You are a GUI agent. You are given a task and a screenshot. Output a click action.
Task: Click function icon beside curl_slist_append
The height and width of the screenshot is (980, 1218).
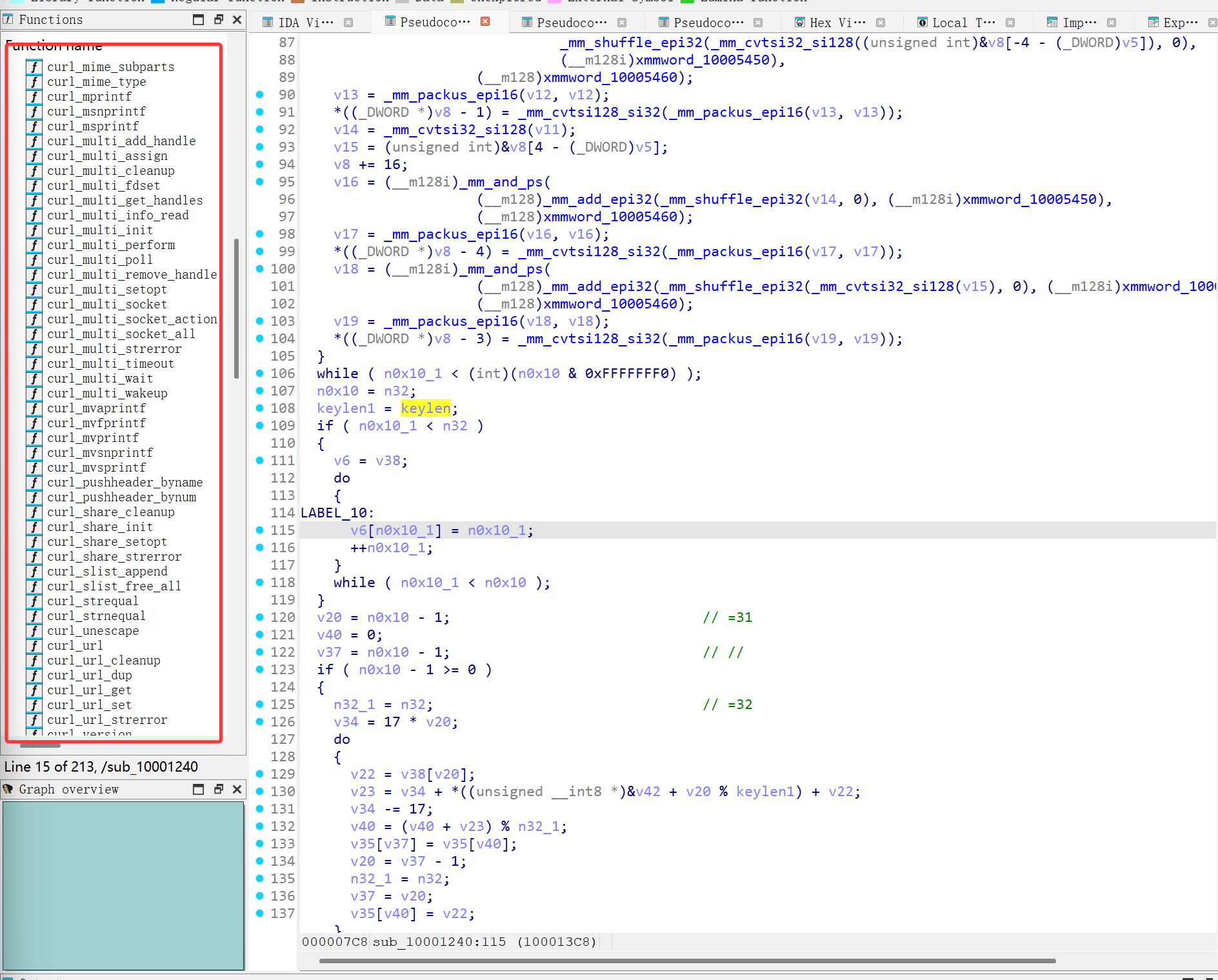[x=34, y=572]
